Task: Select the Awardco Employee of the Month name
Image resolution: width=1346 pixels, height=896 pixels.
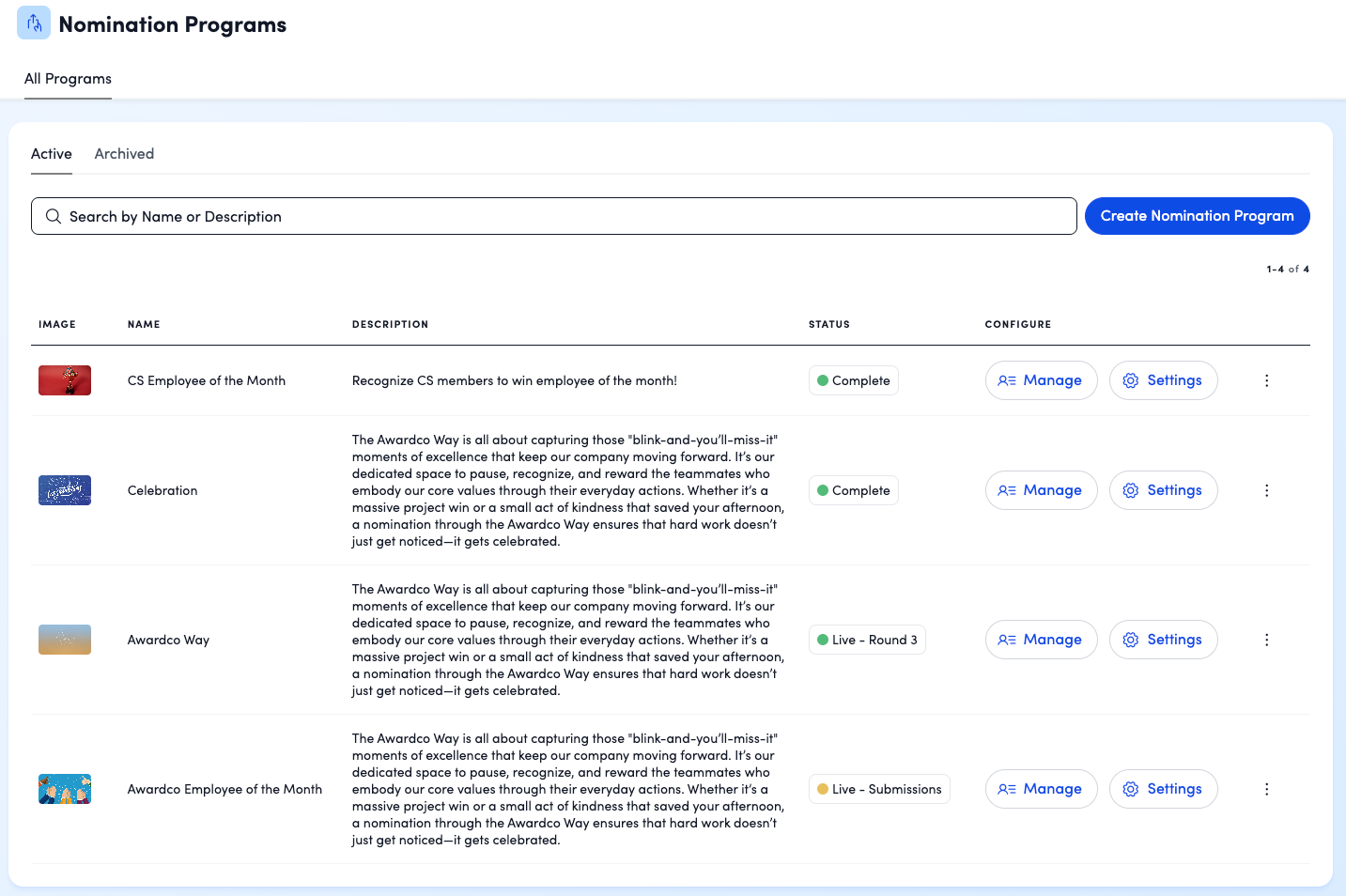Action: (224, 789)
